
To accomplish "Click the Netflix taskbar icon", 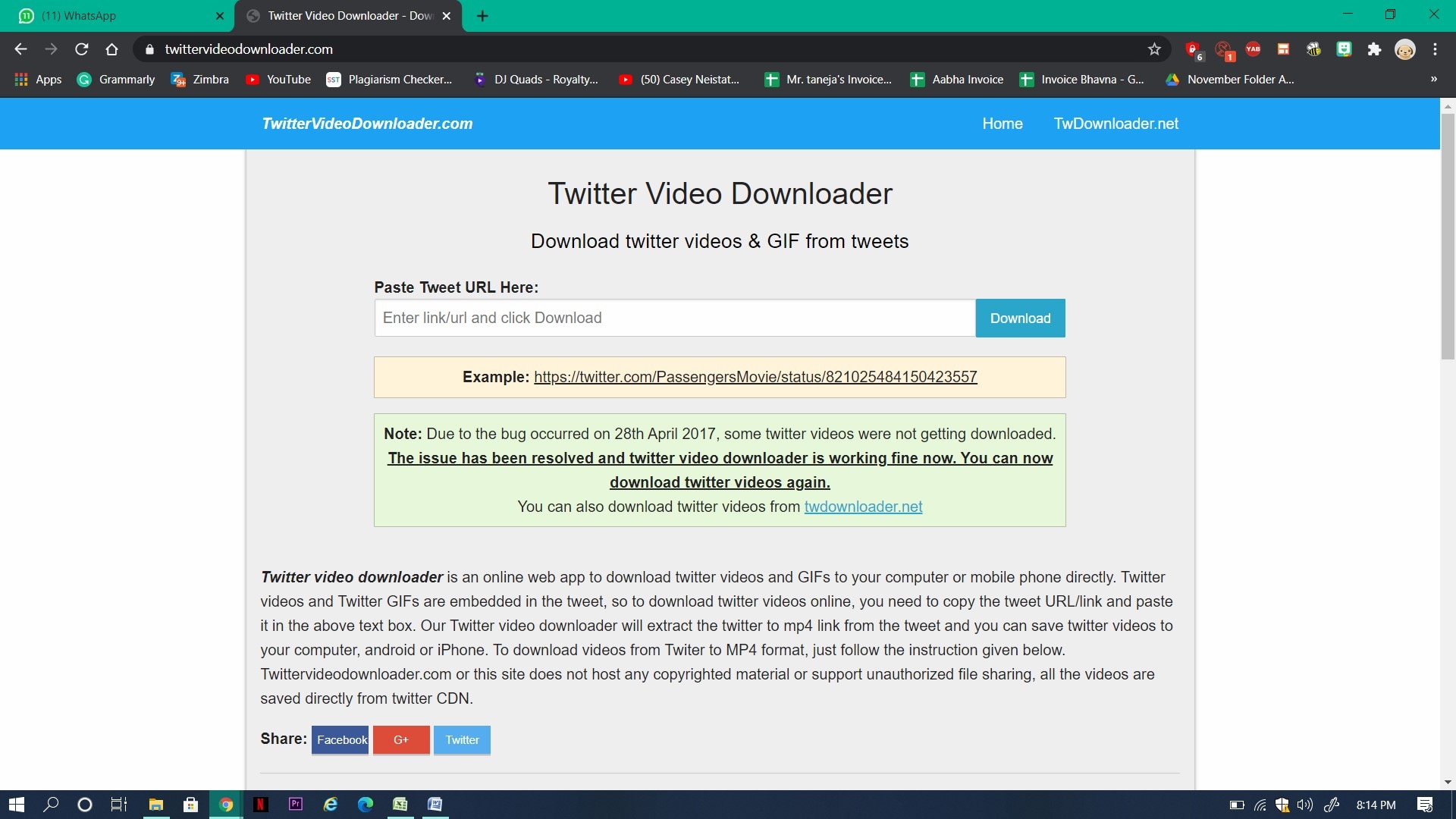I will pyautogui.click(x=261, y=804).
